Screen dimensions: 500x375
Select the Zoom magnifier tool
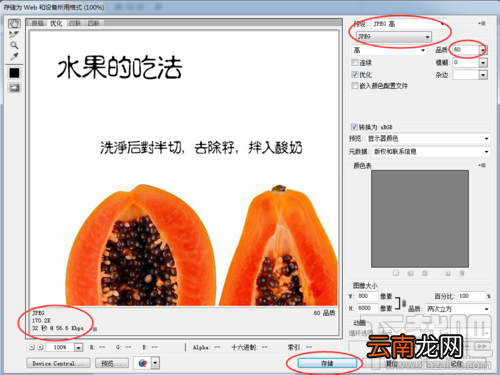click(x=14, y=45)
